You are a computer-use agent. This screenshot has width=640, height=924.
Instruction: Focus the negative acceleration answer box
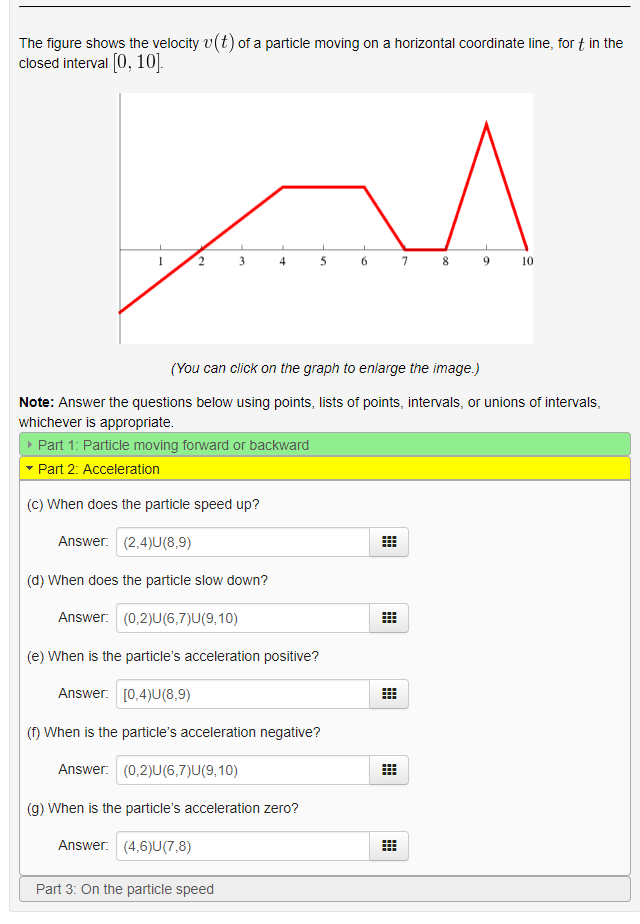coord(240,769)
